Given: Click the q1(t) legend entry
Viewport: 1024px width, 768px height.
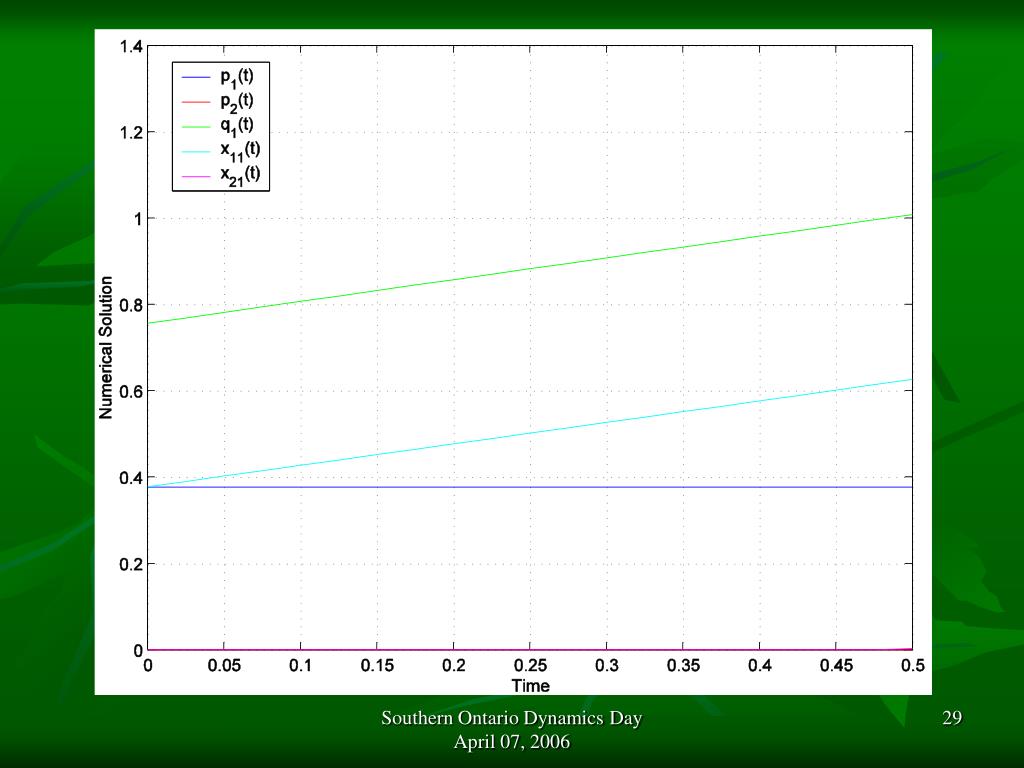Looking at the screenshot, I should pos(217,126).
